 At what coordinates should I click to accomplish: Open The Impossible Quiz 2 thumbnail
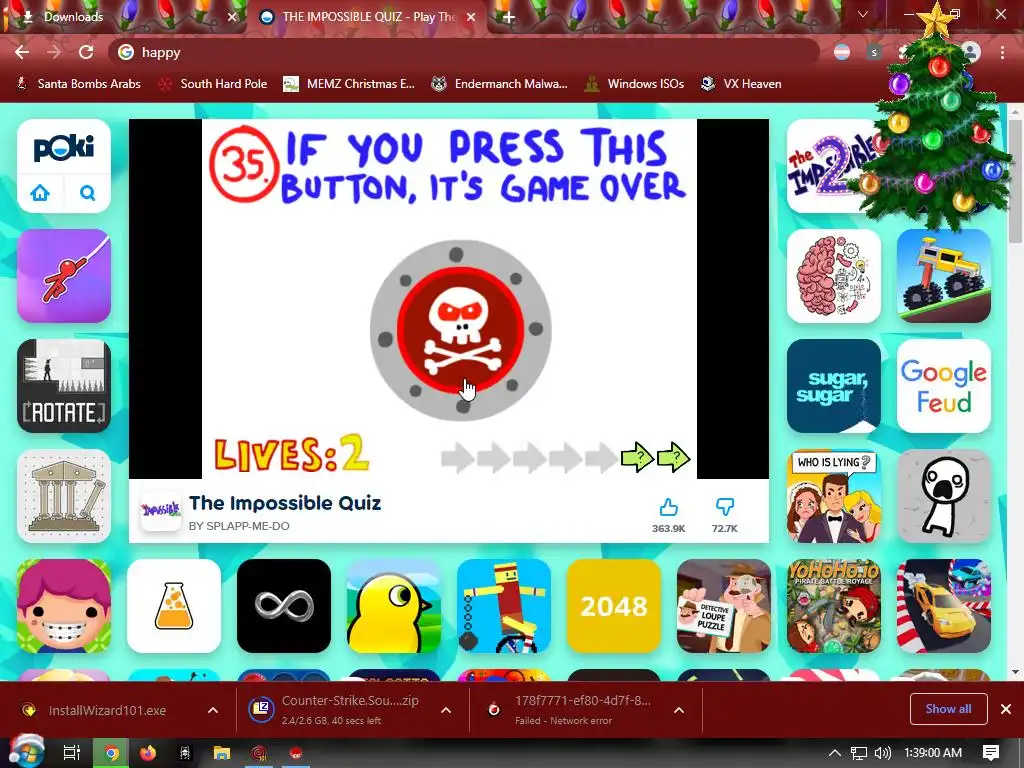pyautogui.click(x=829, y=166)
